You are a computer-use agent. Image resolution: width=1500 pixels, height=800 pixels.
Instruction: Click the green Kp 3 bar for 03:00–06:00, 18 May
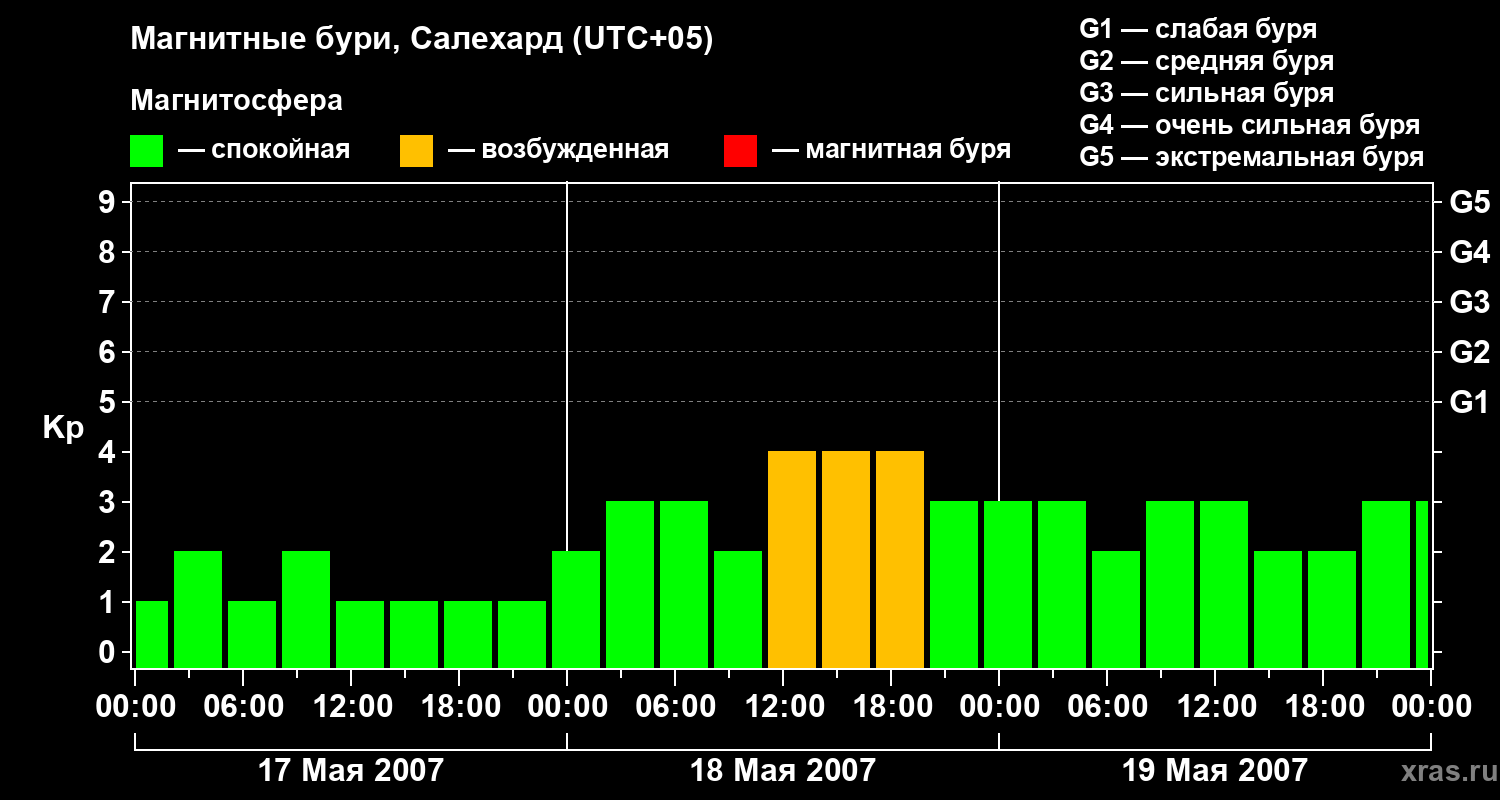tap(630, 584)
